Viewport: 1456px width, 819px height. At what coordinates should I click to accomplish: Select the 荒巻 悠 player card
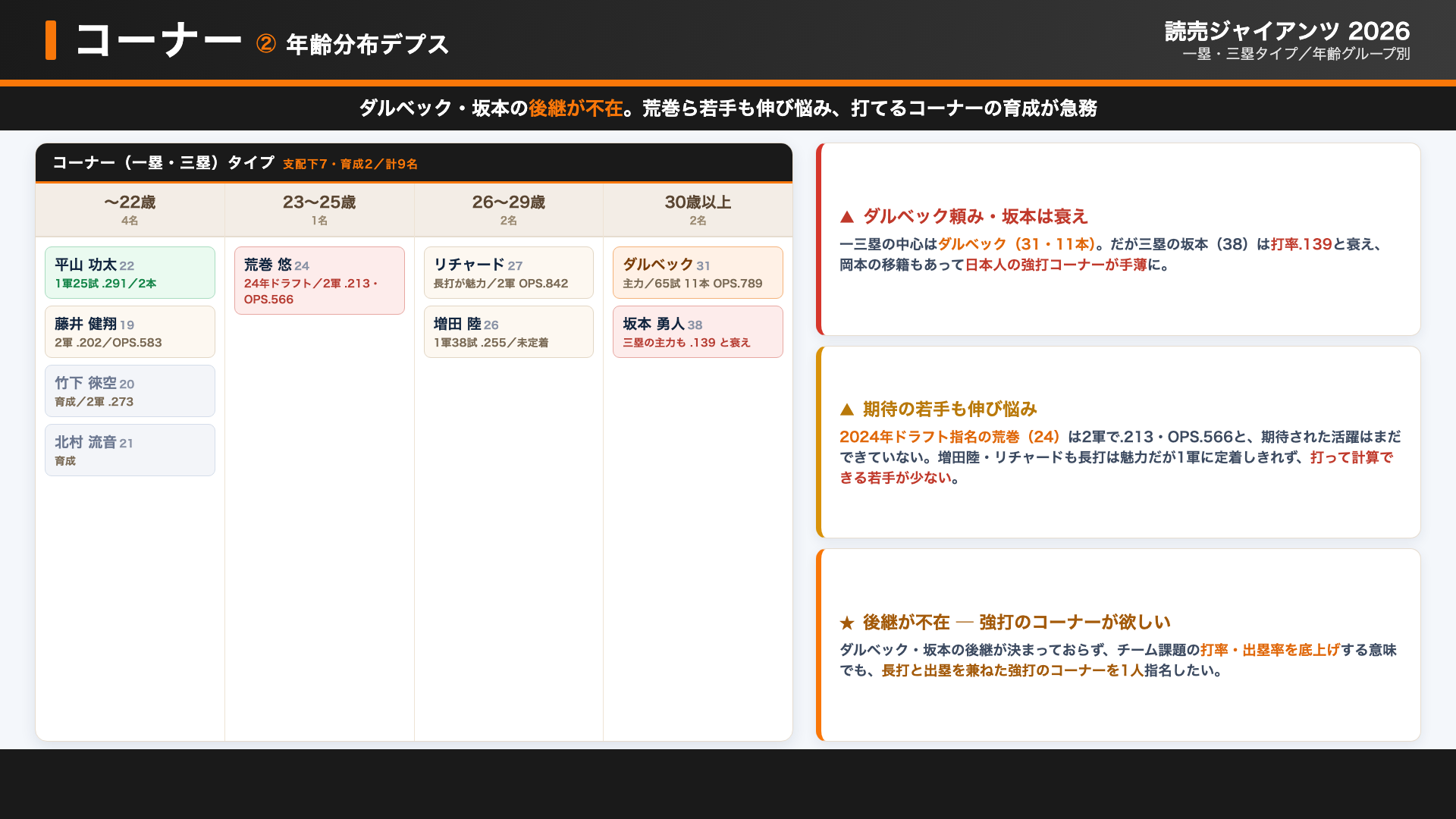(x=319, y=281)
